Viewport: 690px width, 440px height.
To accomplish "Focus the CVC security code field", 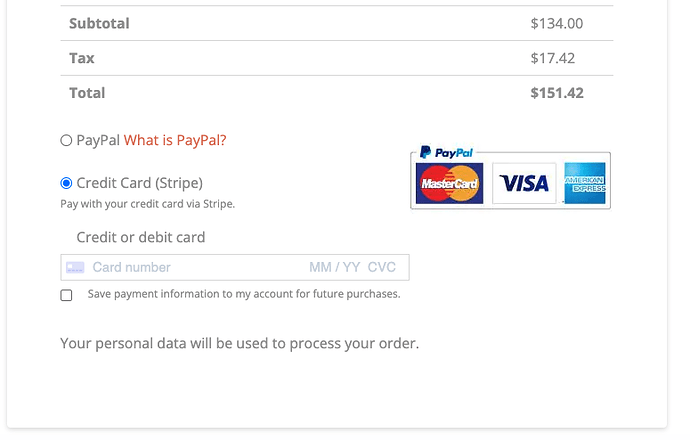I will pos(382,268).
